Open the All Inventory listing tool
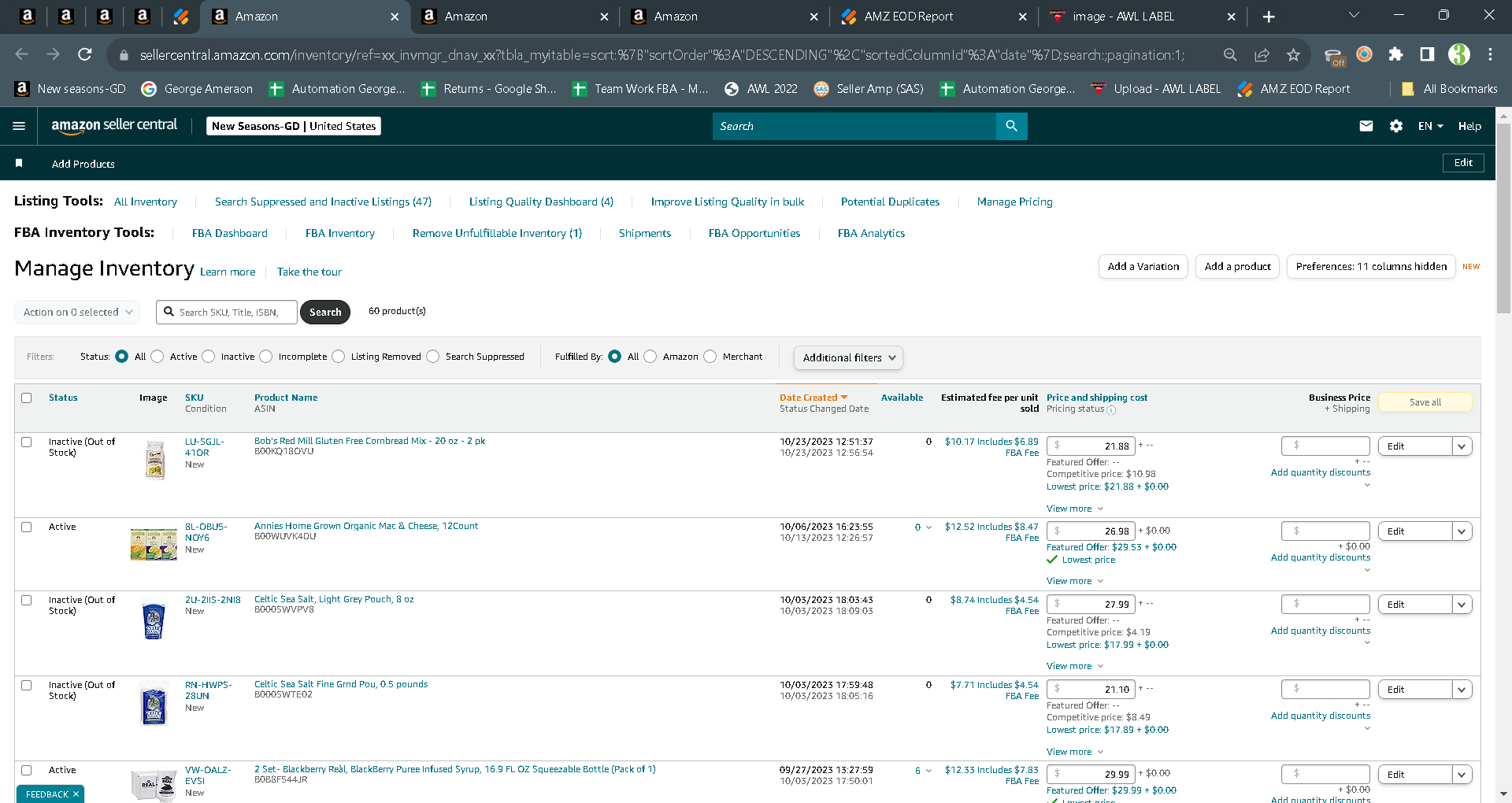 click(146, 202)
